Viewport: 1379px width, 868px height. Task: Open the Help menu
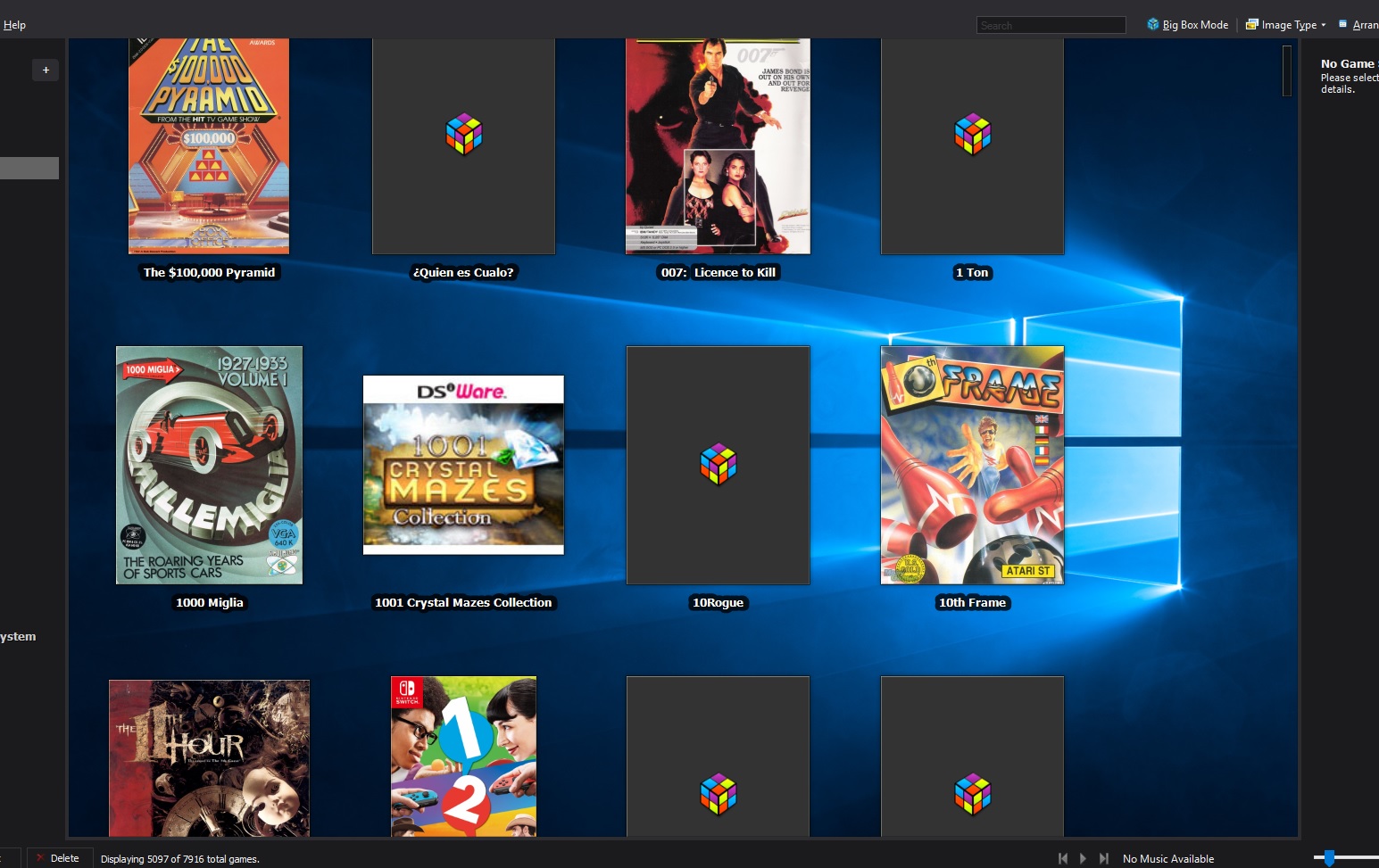pyautogui.click(x=14, y=25)
